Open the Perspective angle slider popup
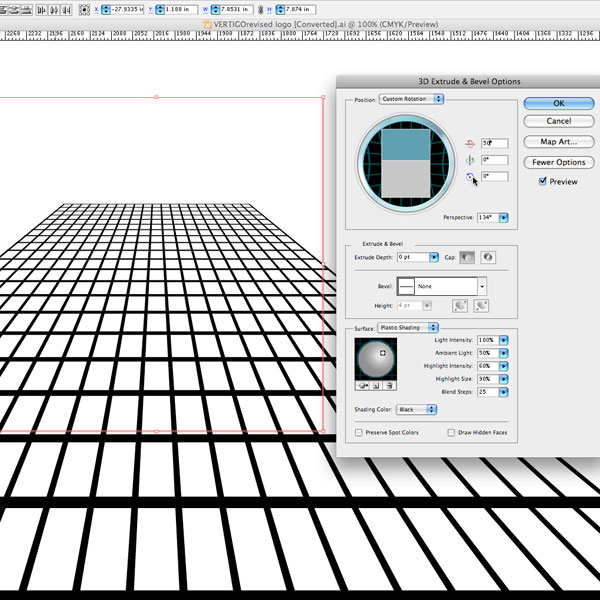 [503, 217]
